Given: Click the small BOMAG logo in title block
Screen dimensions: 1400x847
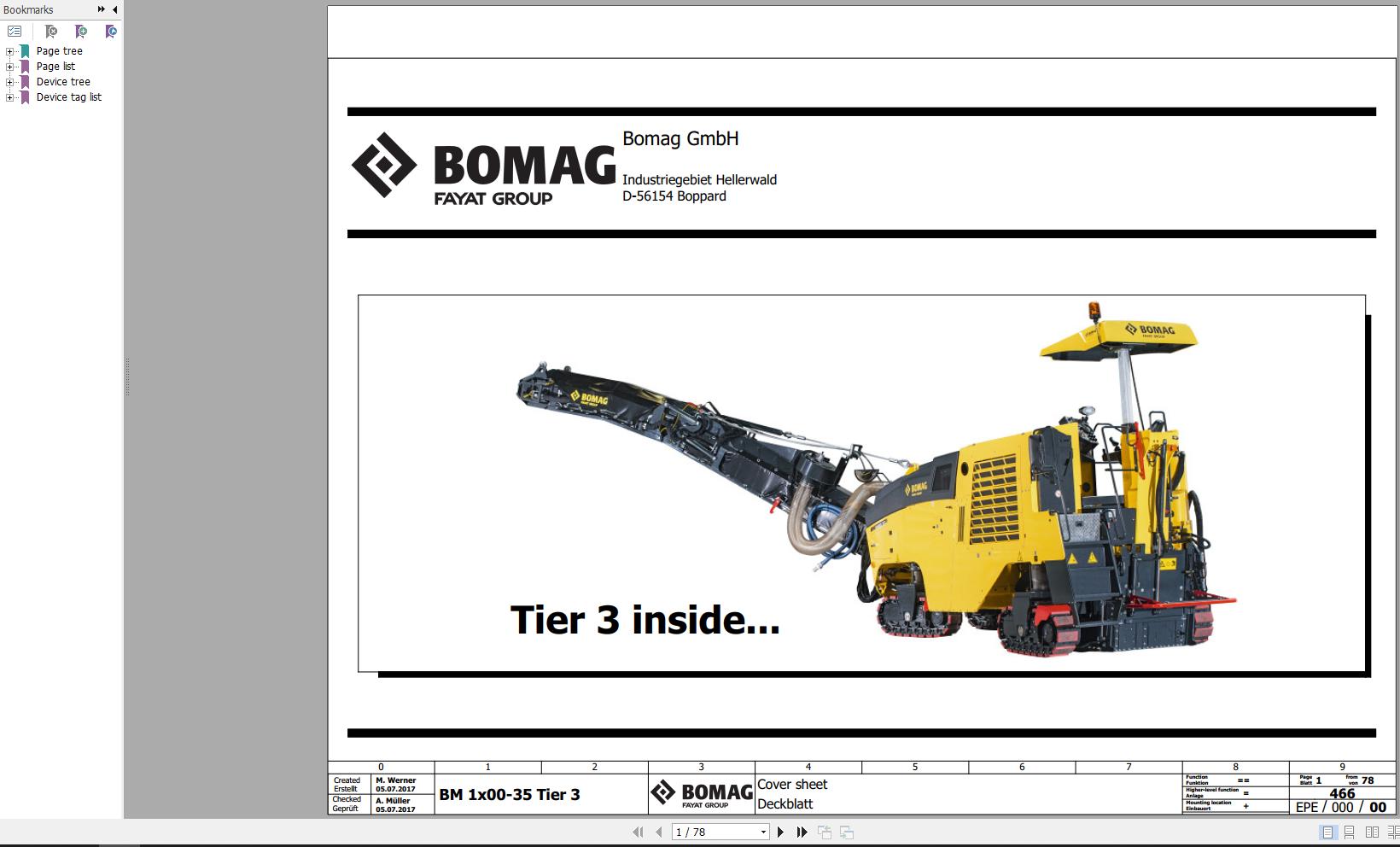Looking at the screenshot, I should [x=702, y=794].
